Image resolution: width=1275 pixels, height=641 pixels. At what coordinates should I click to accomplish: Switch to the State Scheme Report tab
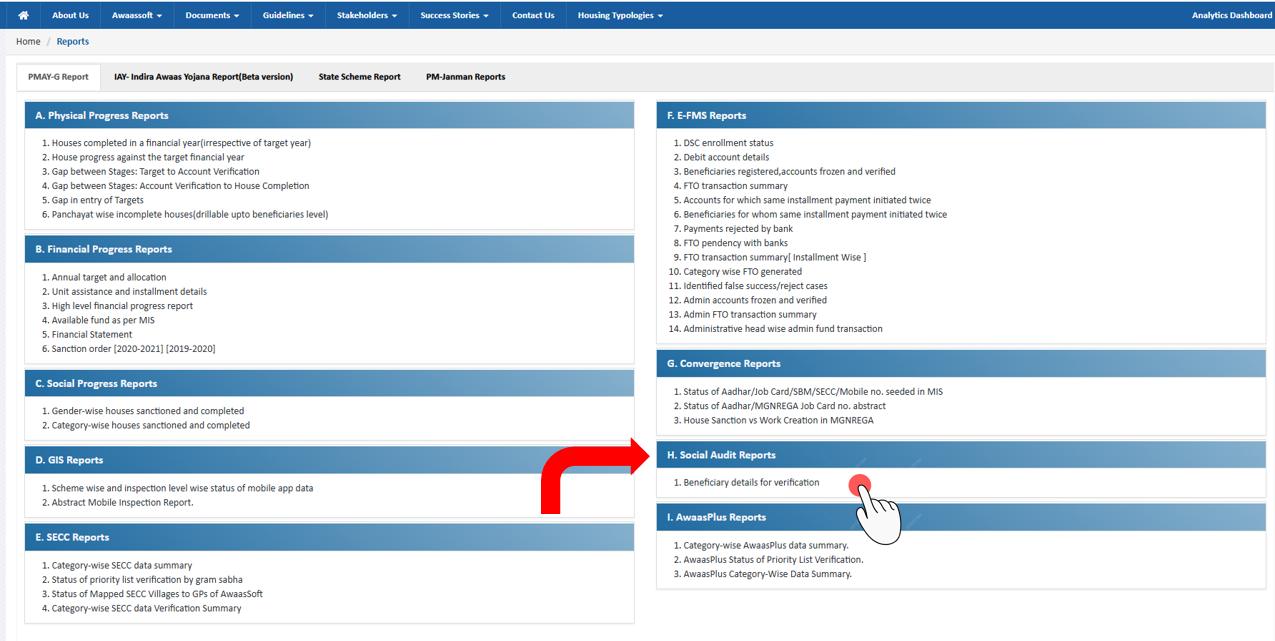coord(359,76)
